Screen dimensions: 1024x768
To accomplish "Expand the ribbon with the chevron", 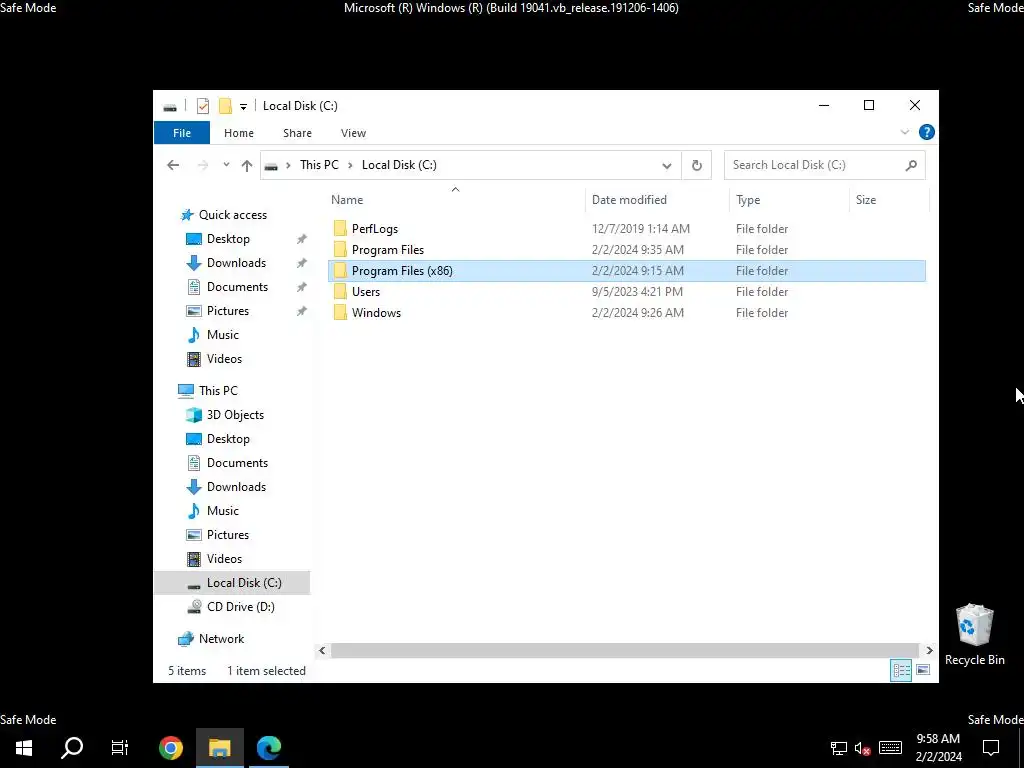I will coord(904,133).
